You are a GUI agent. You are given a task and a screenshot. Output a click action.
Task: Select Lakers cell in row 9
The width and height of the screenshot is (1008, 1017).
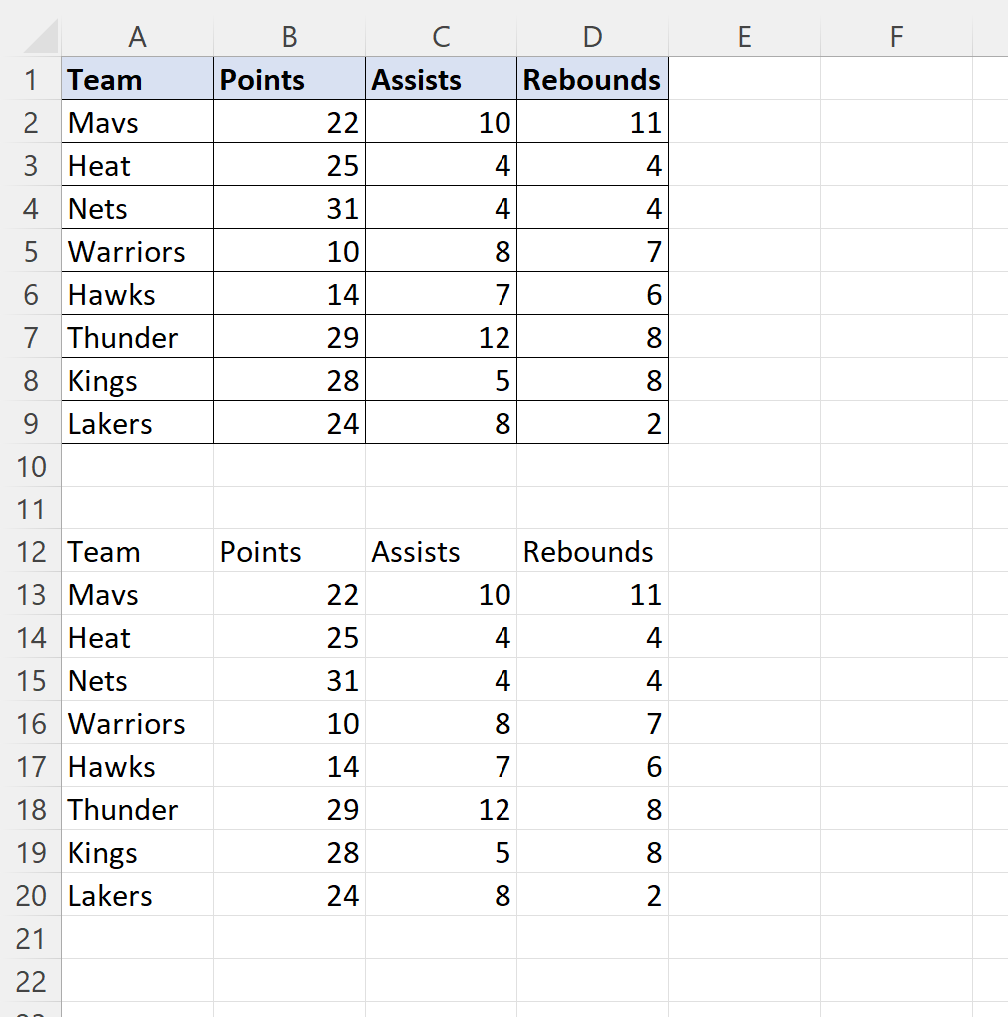(x=138, y=424)
